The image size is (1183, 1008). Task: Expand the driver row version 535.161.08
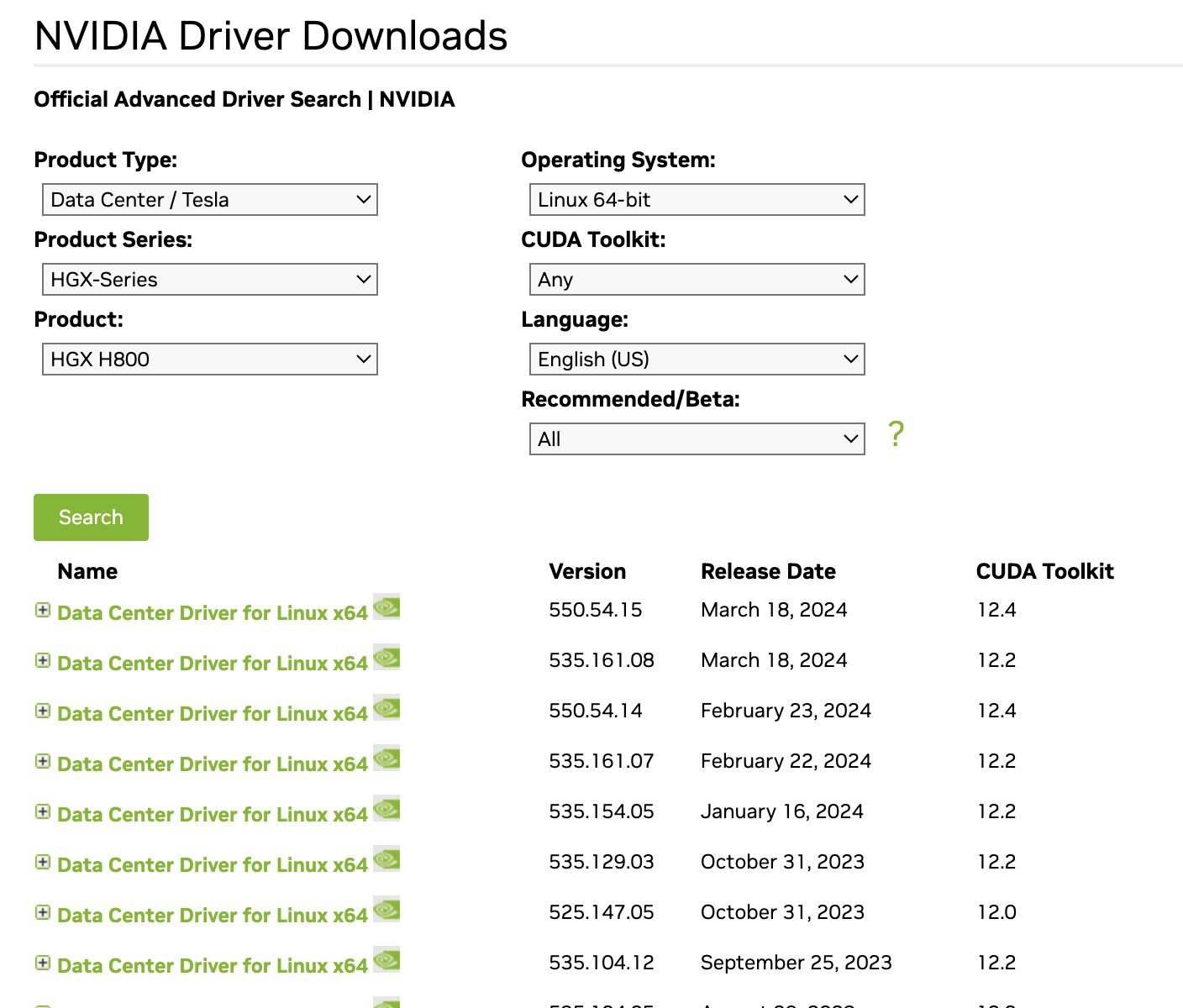(43, 661)
